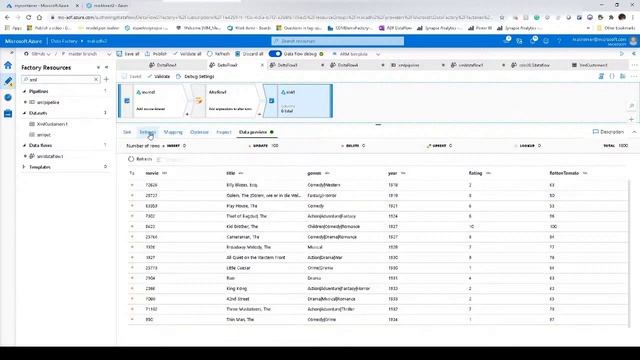Switch to the Inspect tab
640x360 pixels.
(x=224, y=132)
